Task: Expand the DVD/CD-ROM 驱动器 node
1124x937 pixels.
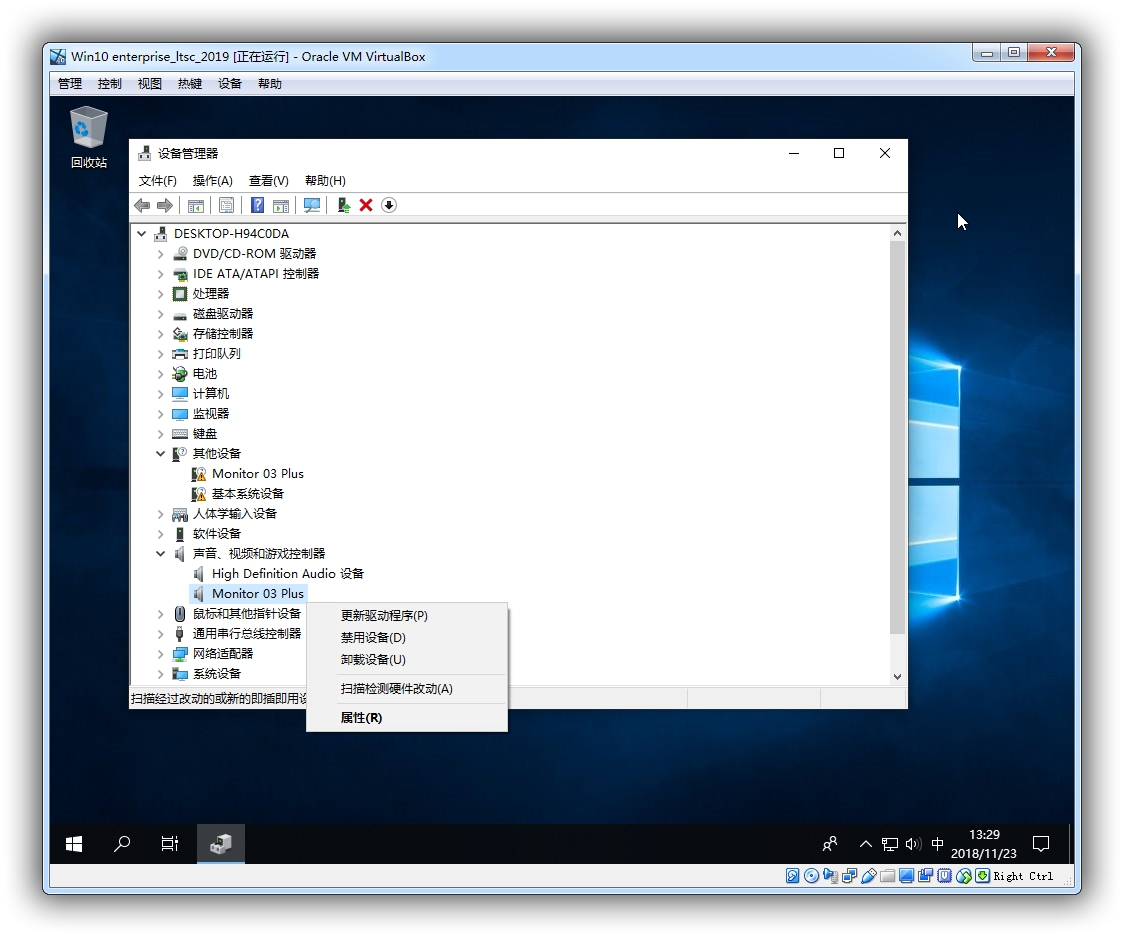Action: (160, 254)
